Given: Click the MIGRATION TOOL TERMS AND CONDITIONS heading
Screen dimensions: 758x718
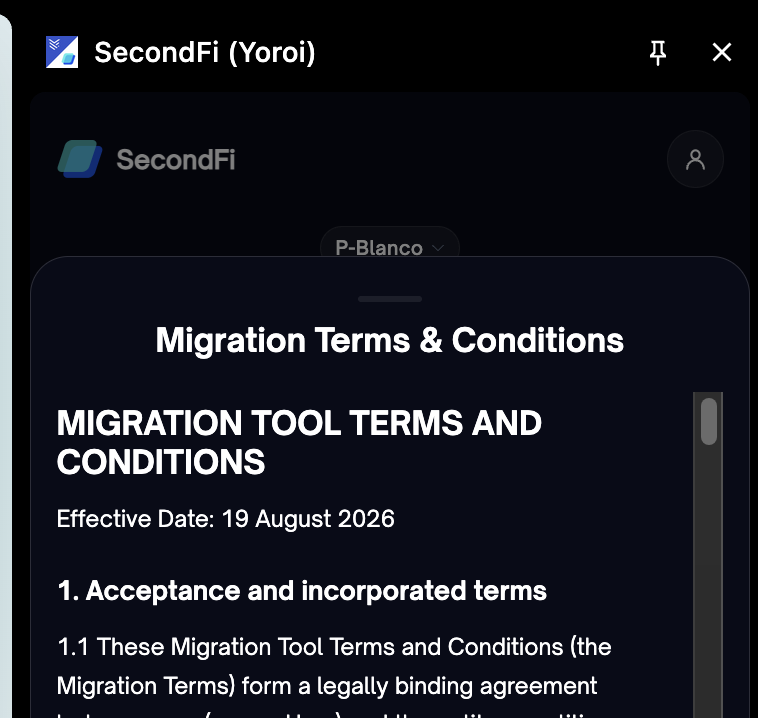Looking at the screenshot, I should 299,442.
